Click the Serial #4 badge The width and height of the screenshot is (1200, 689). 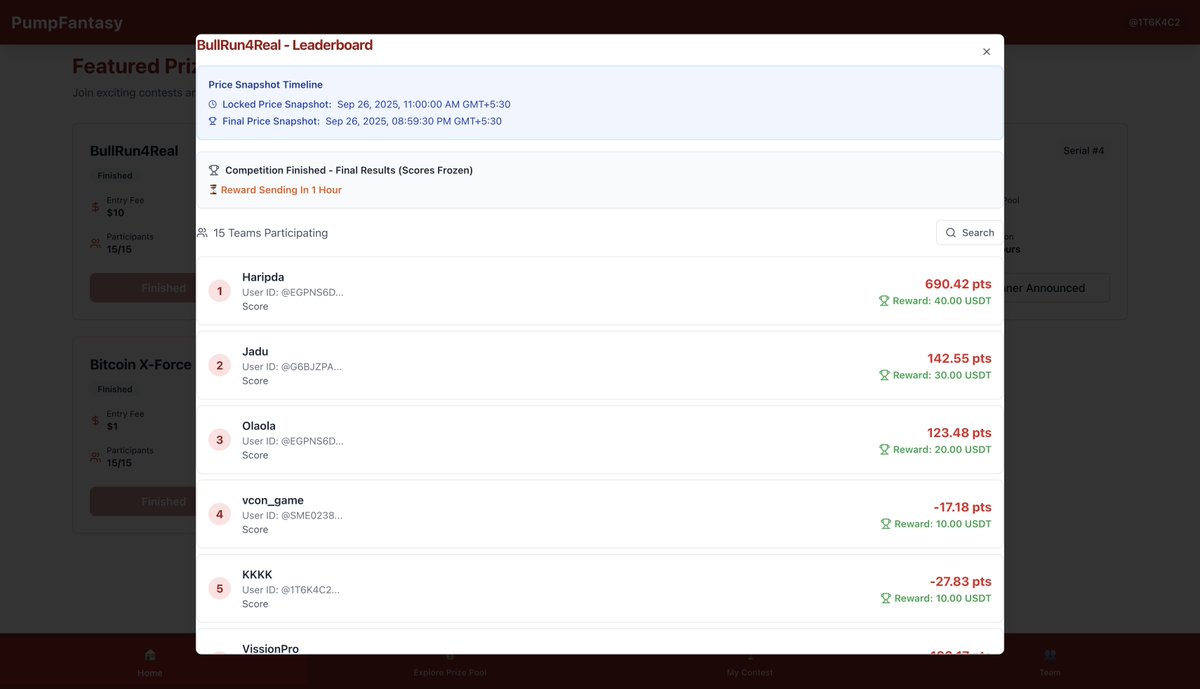(1084, 151)
